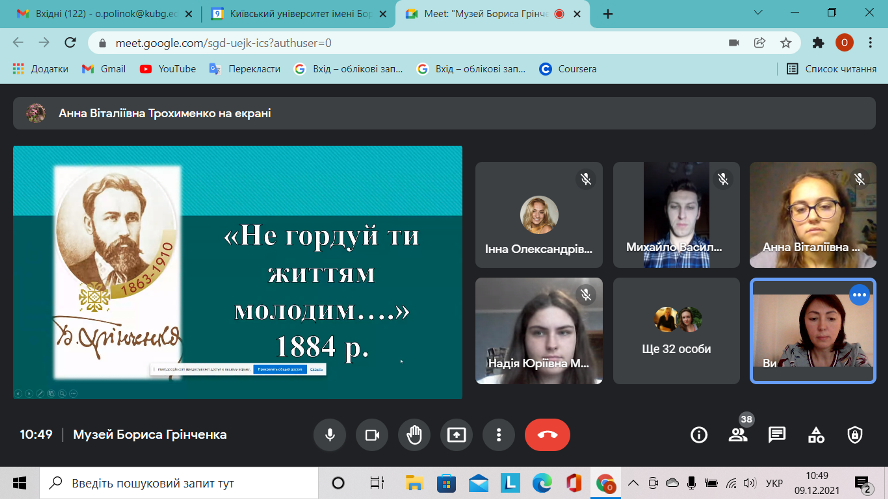Open the meeting details info icon
The width and height of the screenshot is (888, 499).
coord(699,435)
